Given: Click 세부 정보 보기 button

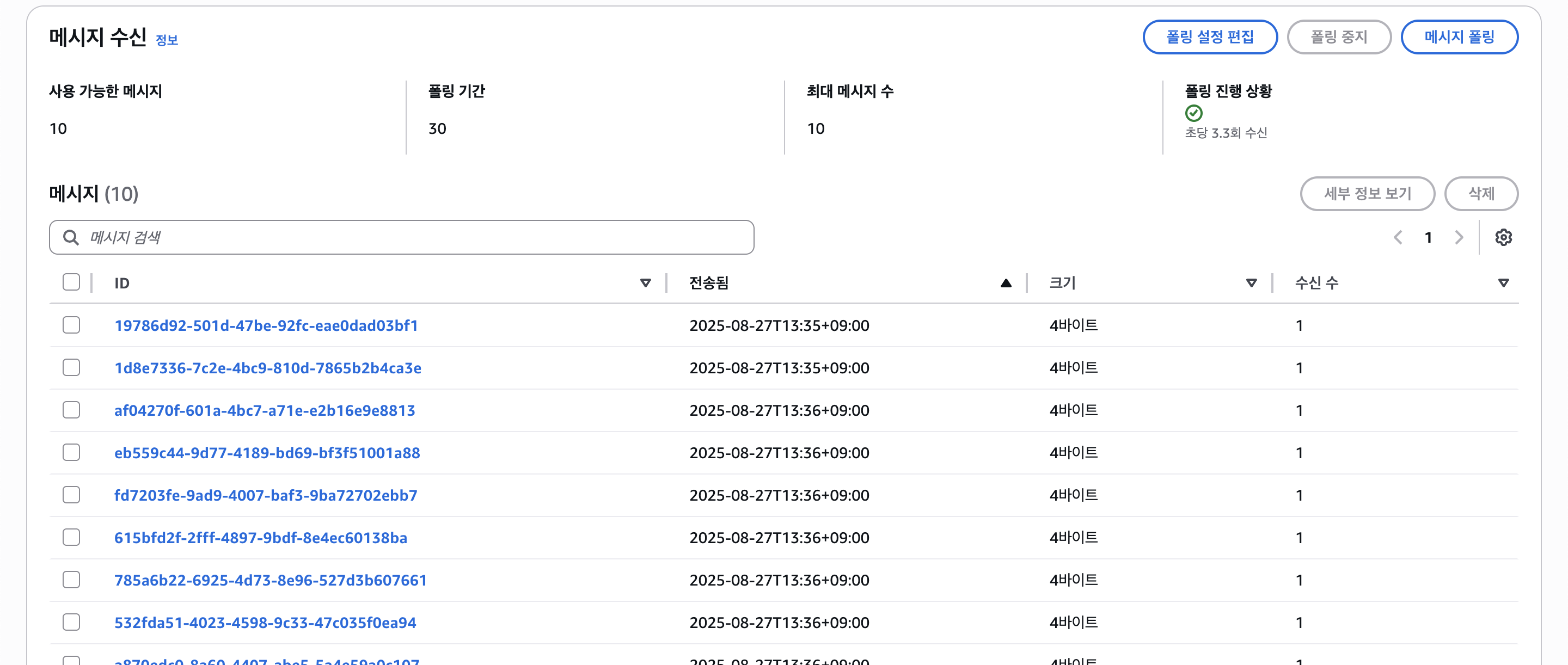Looking at the screenshot, I should coord(1367,194).
